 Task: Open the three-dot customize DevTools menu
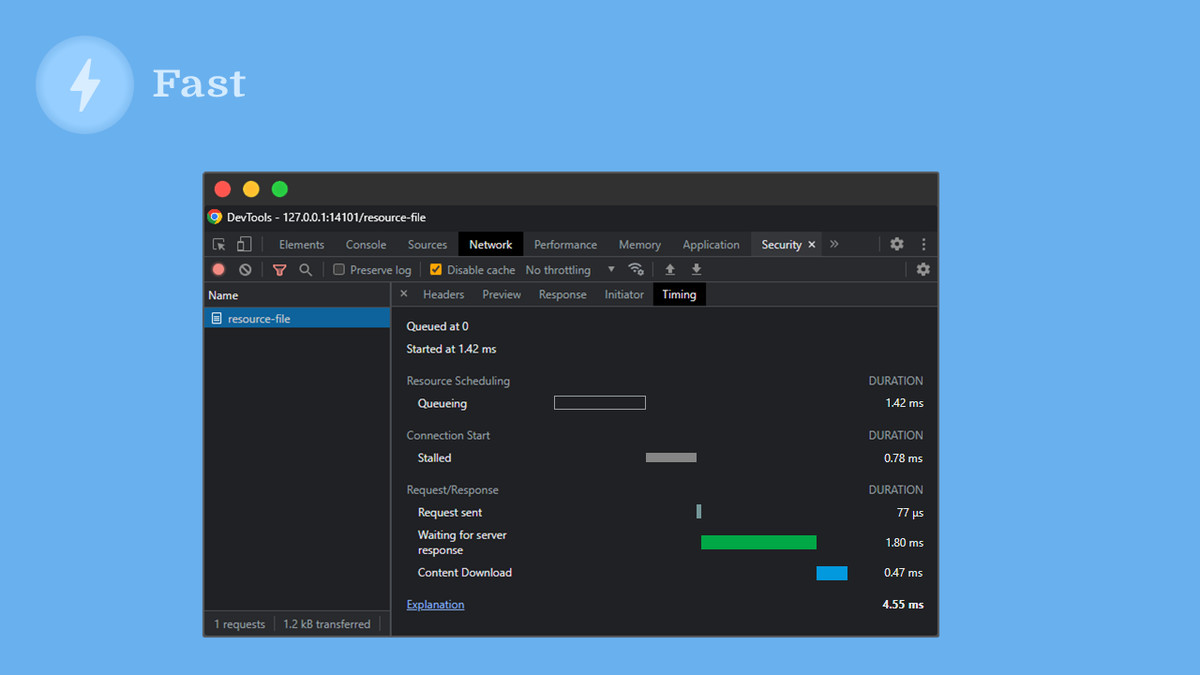click(x=924, y=244)
